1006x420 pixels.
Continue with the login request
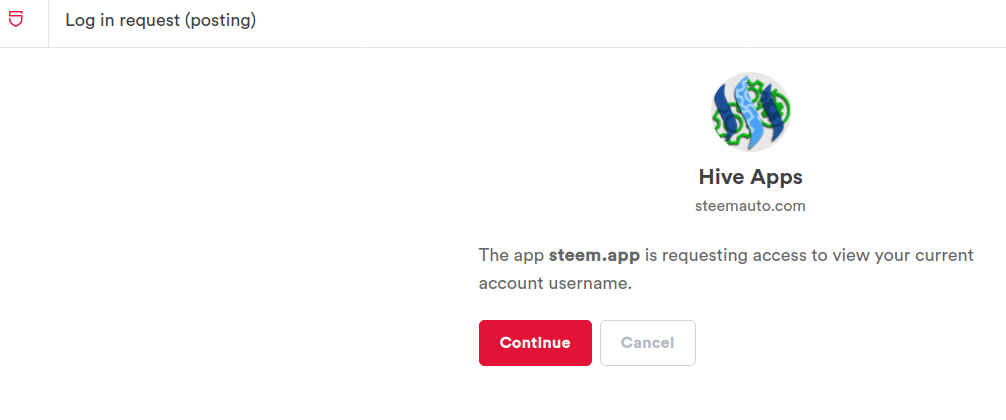(x=535, y=343)
